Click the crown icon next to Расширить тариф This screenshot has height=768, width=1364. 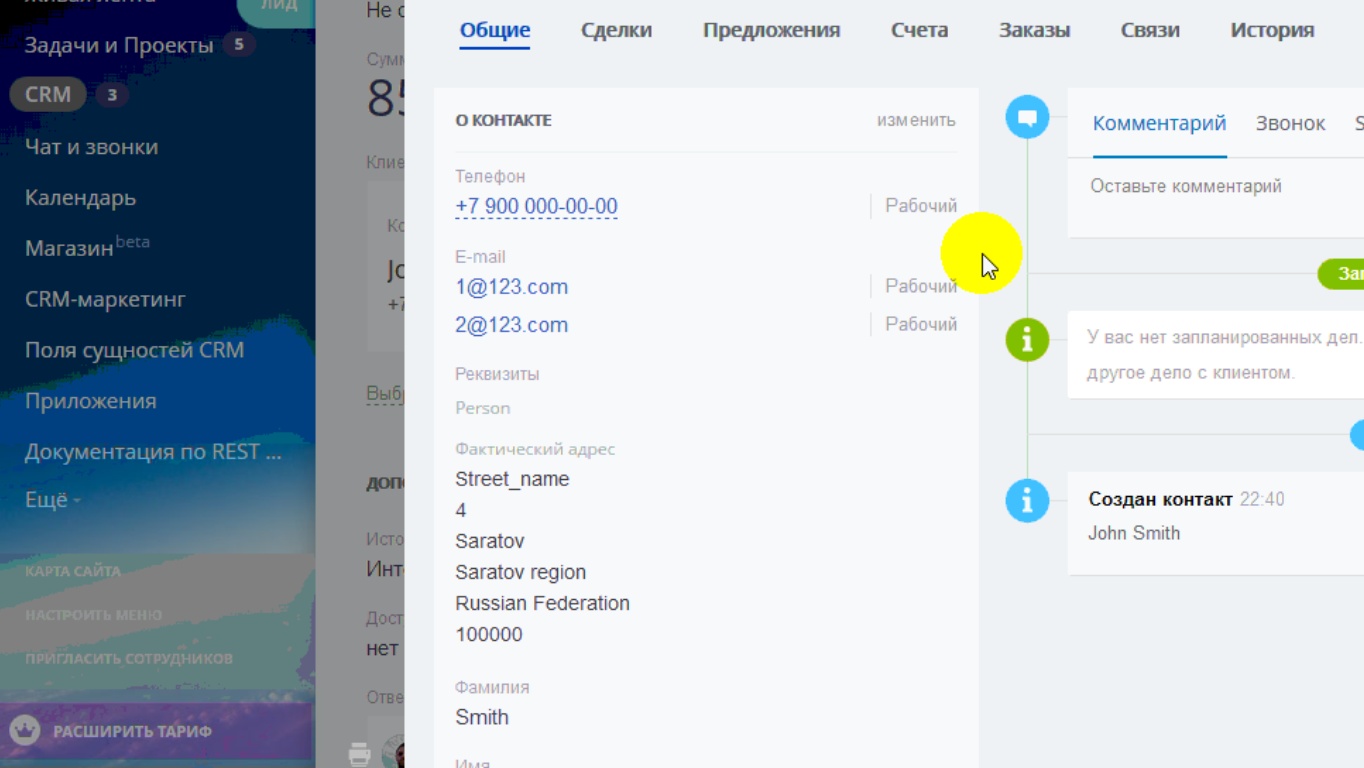click(x=25, y=731)
